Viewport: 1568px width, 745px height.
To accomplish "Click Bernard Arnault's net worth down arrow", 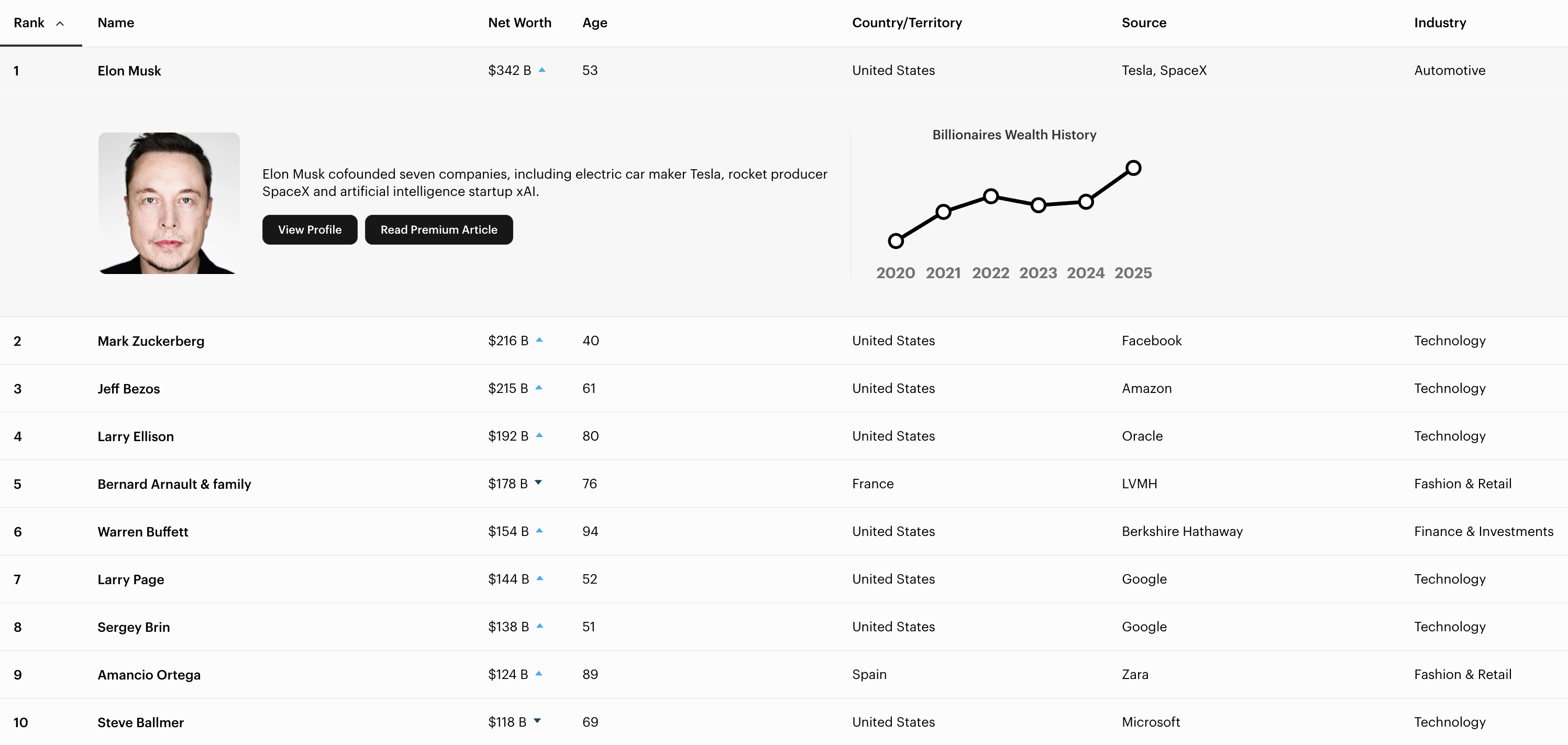I will pos(538,483).
